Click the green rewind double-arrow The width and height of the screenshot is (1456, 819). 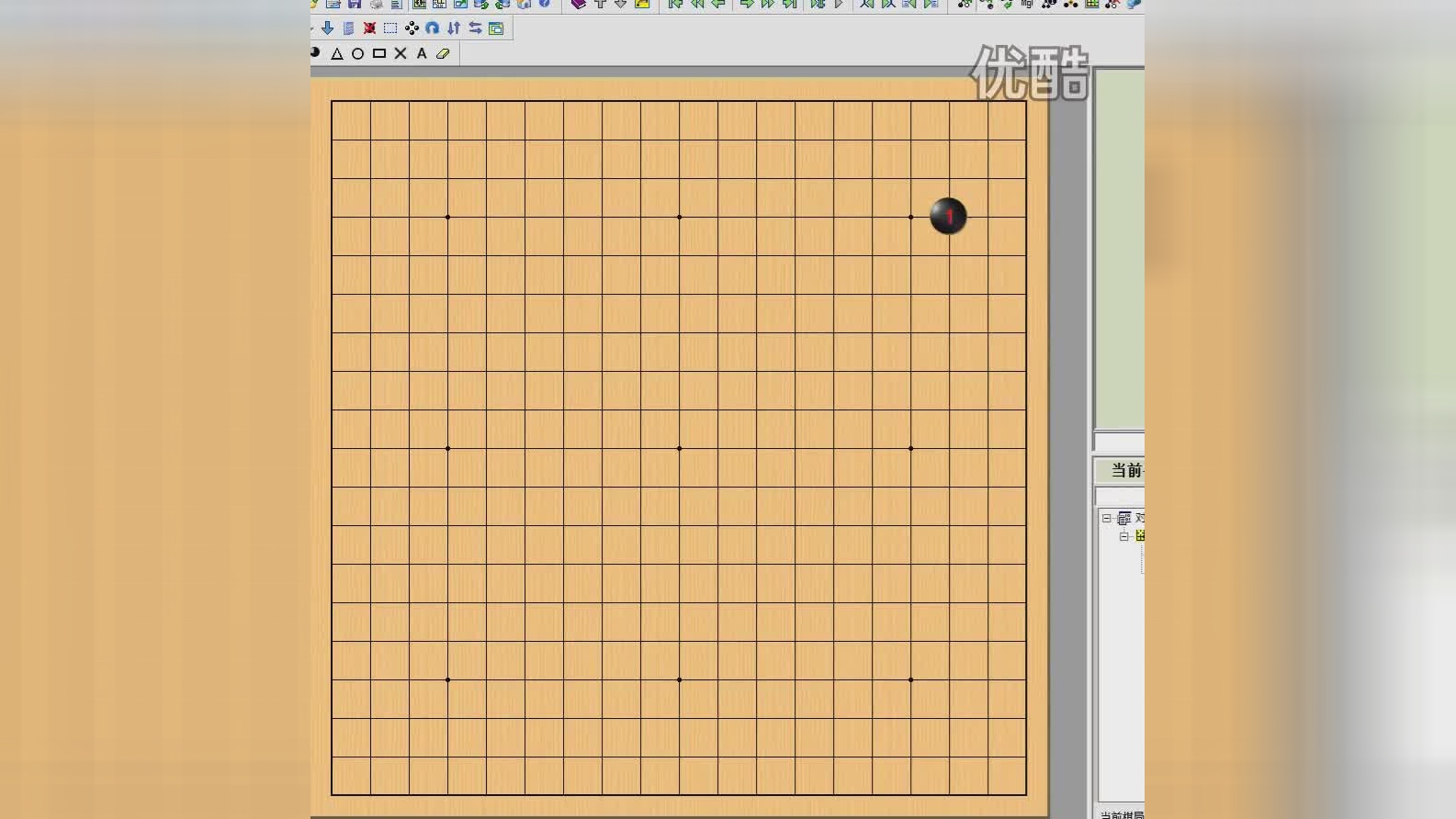[697, 4]
